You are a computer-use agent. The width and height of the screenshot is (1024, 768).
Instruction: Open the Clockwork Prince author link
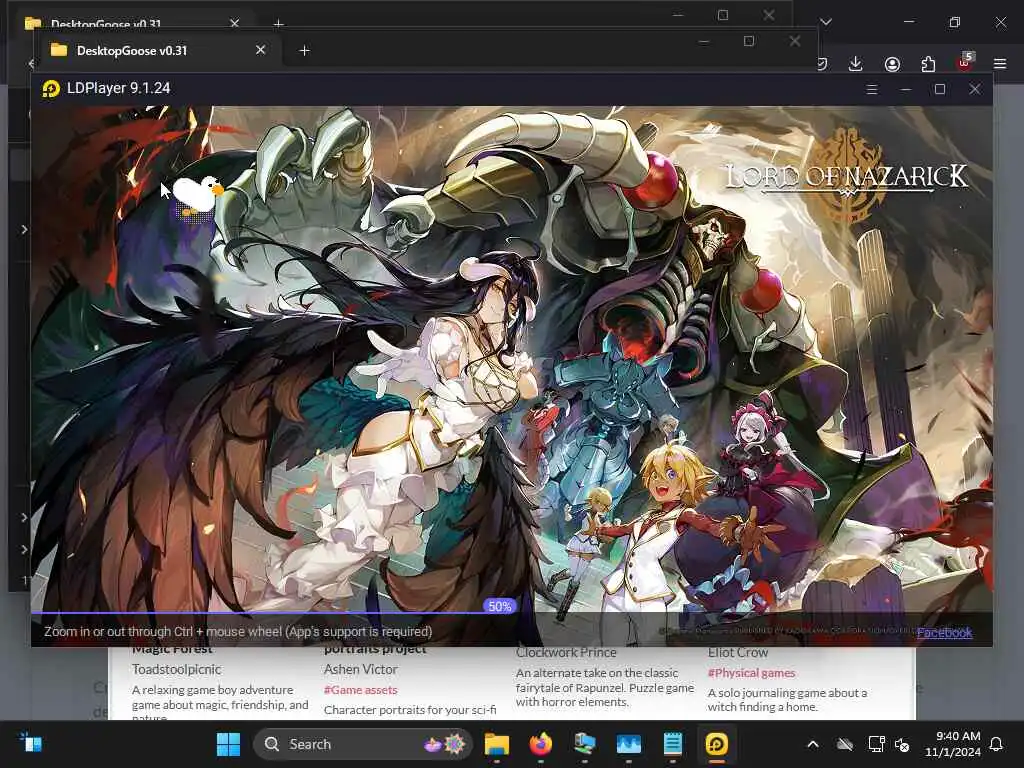click(566, 652)
